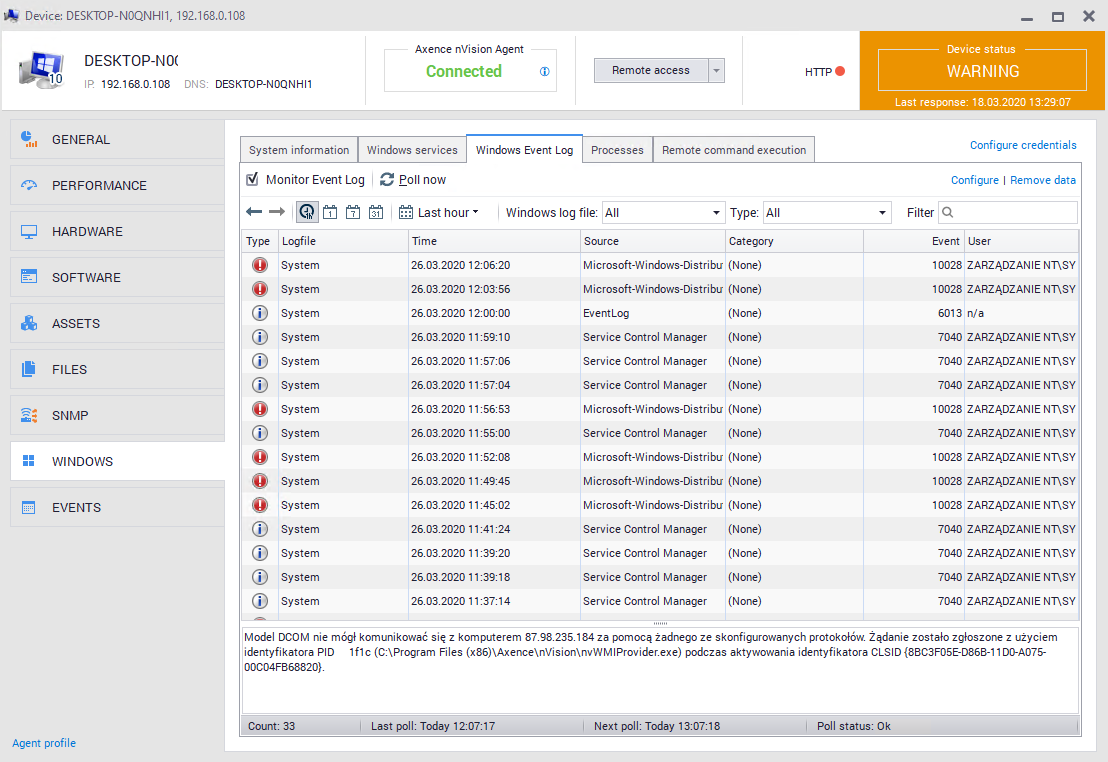Viewport: 1108px width, 762px height.
Task: Open the PERFORMANCE section in sidebar
Action: 99,186
